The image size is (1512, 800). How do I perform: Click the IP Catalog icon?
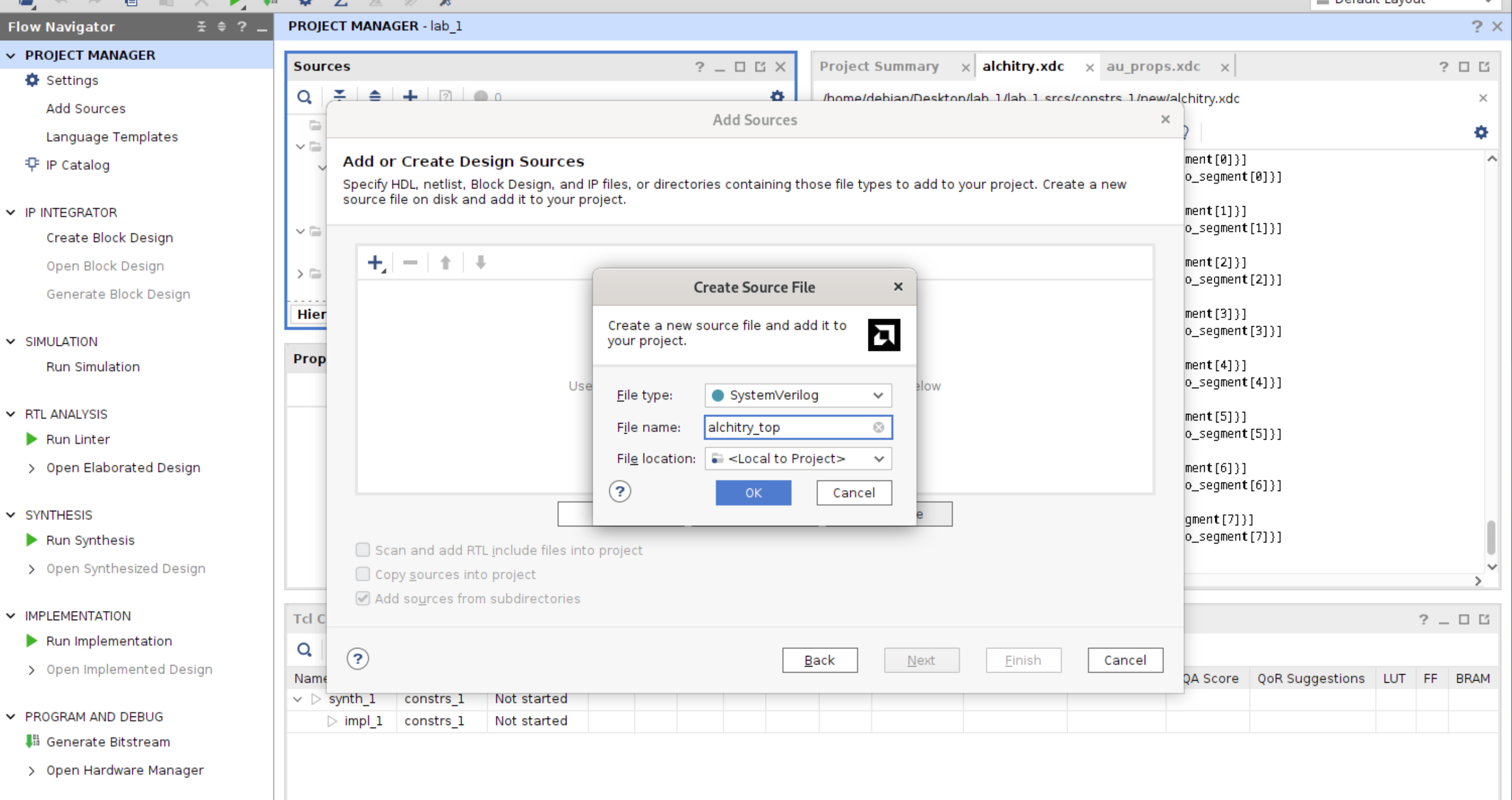(x=32, y=164)
